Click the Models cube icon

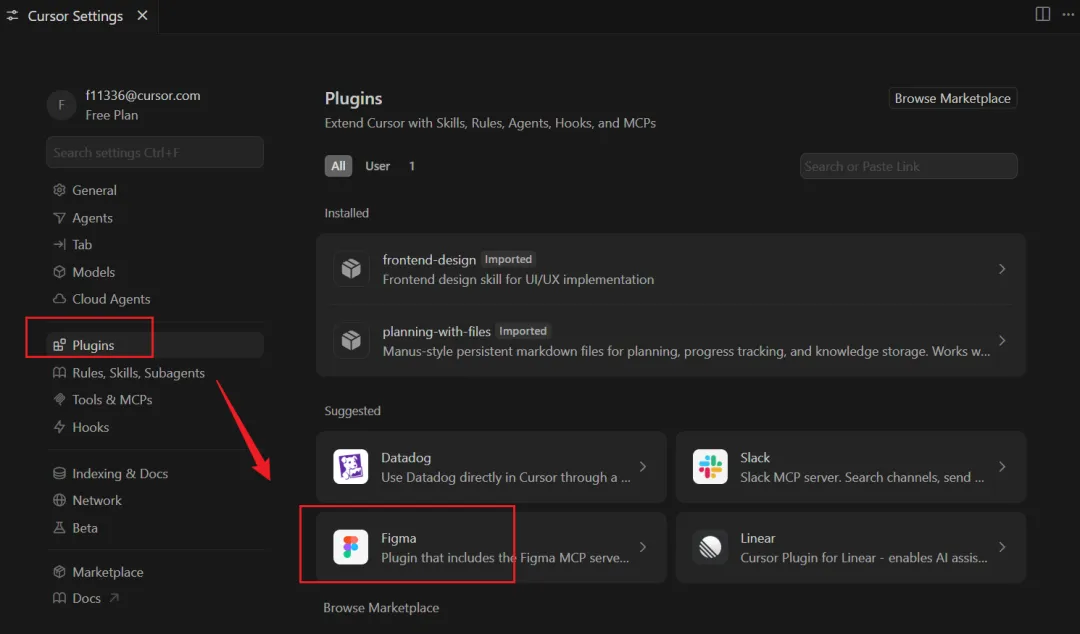click(x=59, y=272)
